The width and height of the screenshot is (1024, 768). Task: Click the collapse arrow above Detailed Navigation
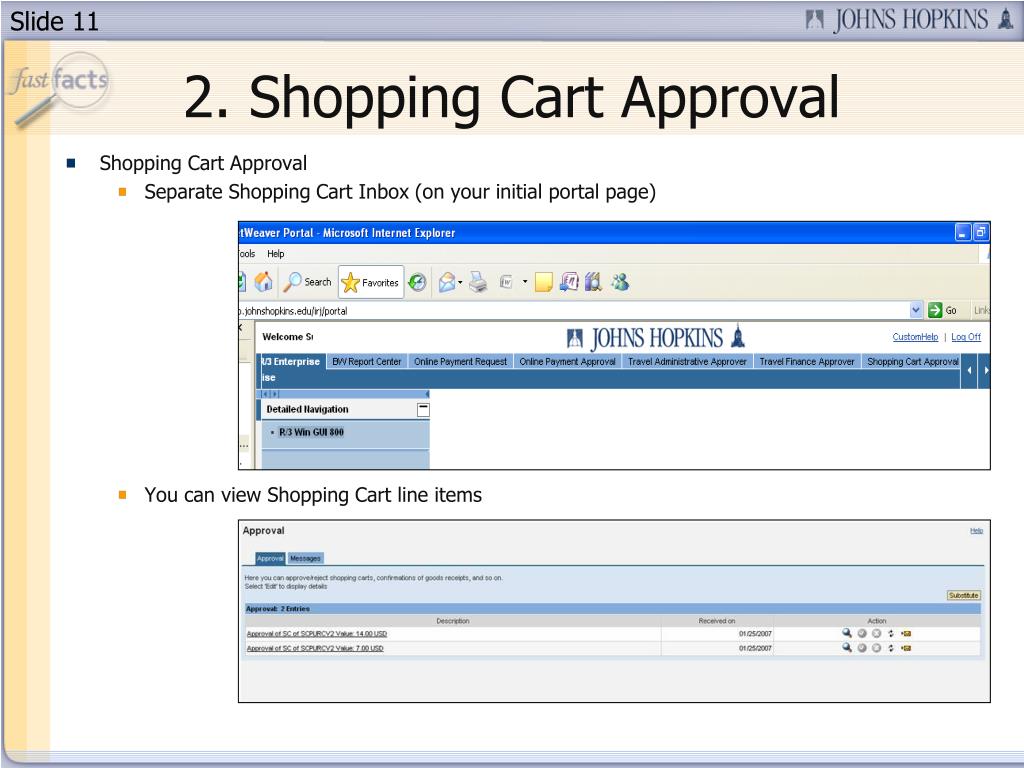click(427, 394)
